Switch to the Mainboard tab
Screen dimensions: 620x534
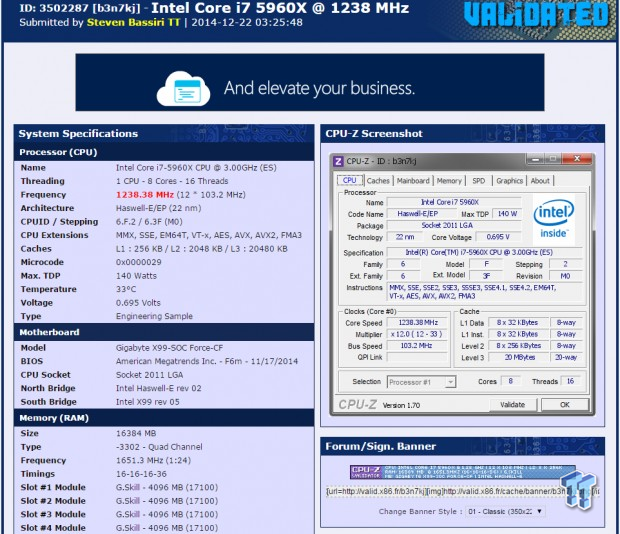[x=413, y=181]
